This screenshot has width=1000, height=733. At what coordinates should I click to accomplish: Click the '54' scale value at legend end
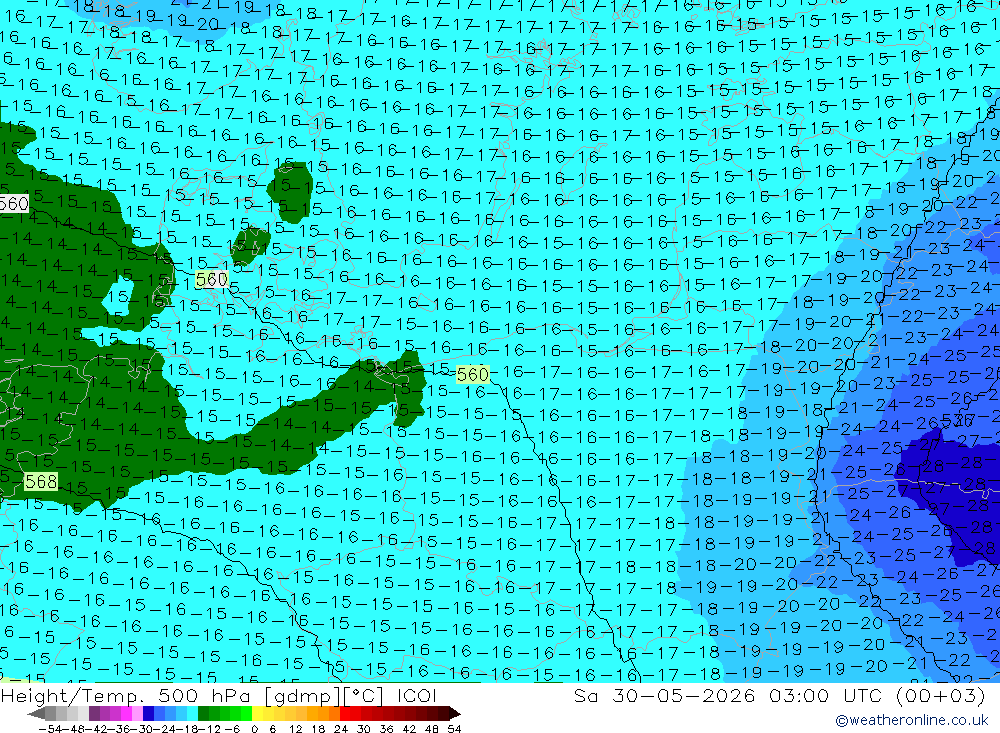click(454, 729)
